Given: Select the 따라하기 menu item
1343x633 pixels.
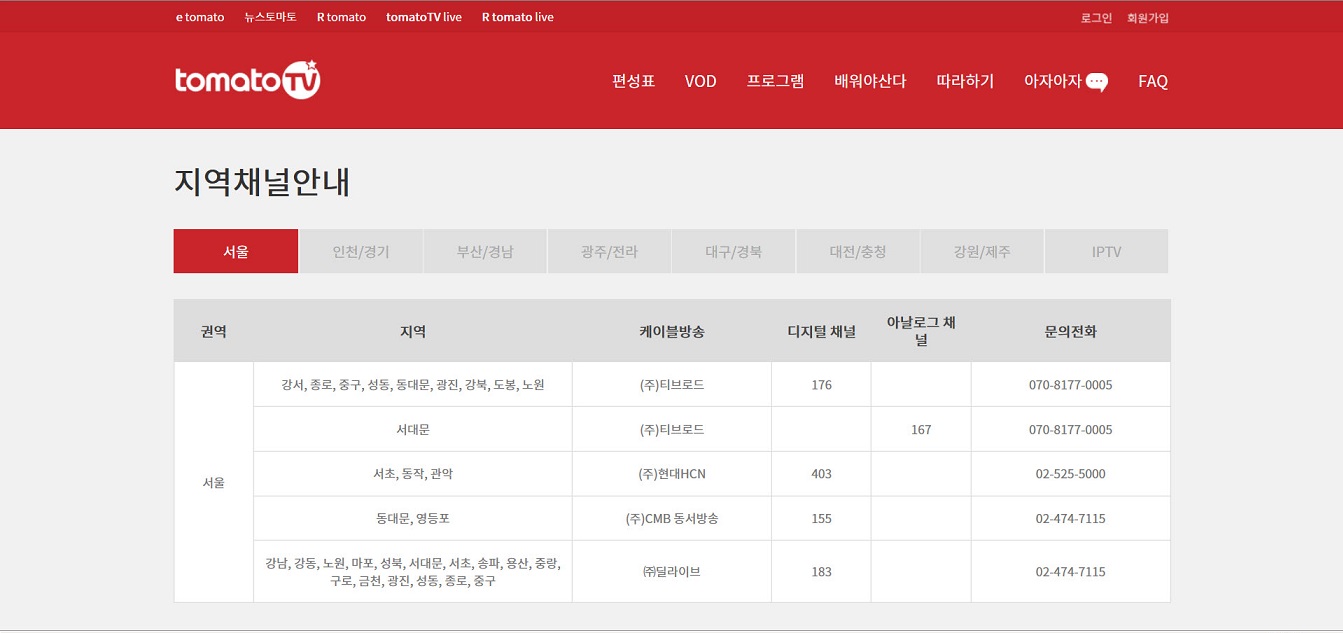Looking at the screenshot, I should pyautogui.click(x=965, y=81).
